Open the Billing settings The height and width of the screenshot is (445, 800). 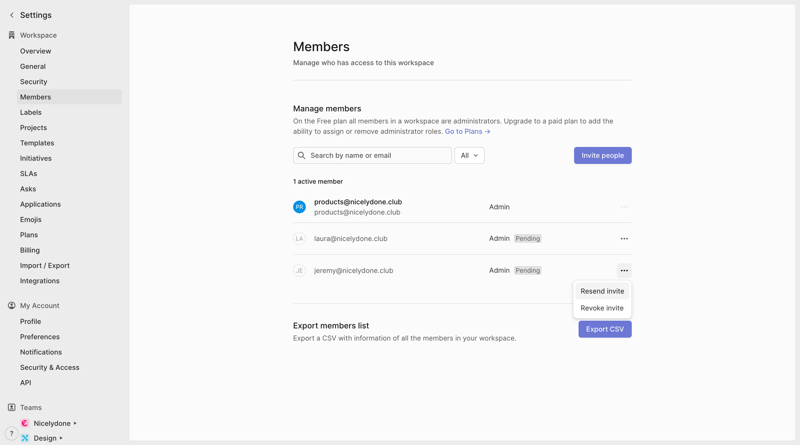[69, 250]
